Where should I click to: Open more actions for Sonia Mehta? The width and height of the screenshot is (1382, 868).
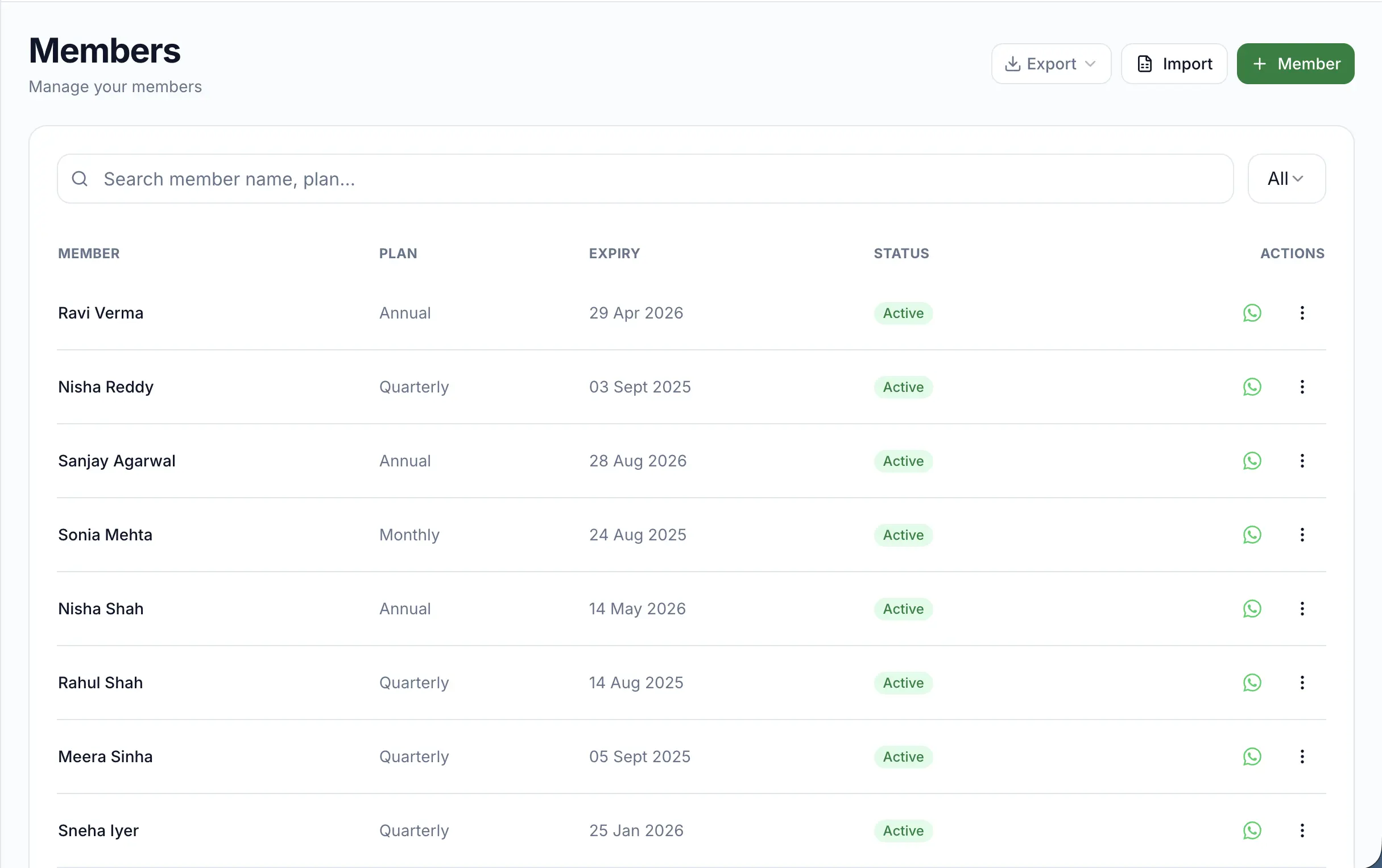click(1302, 535)
